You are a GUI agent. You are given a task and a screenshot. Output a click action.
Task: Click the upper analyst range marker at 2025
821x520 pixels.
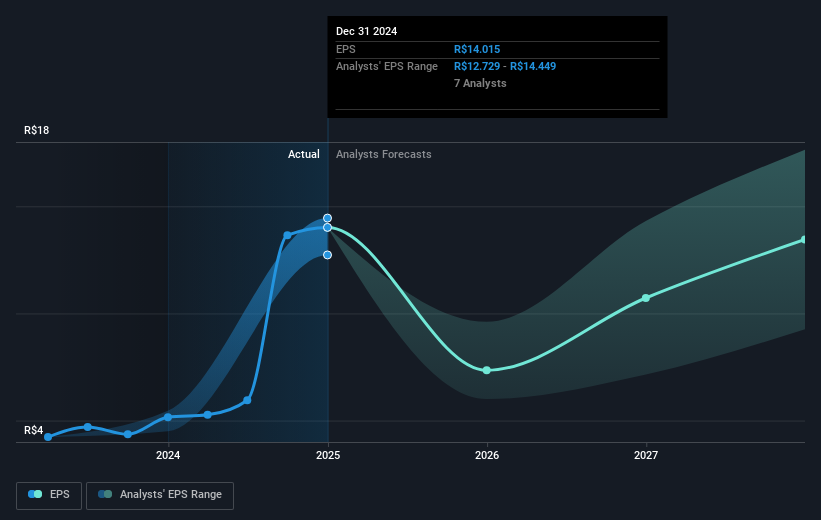click(327, 218)
